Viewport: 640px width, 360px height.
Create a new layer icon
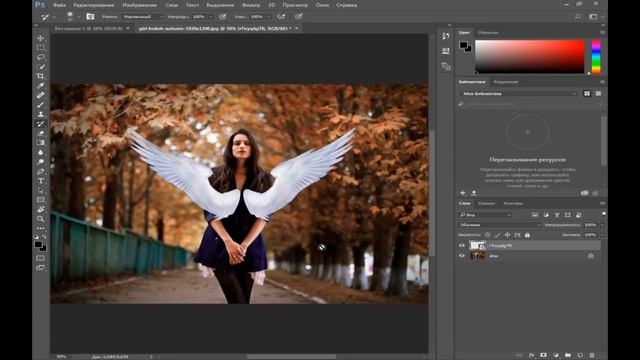pos(580,355)
